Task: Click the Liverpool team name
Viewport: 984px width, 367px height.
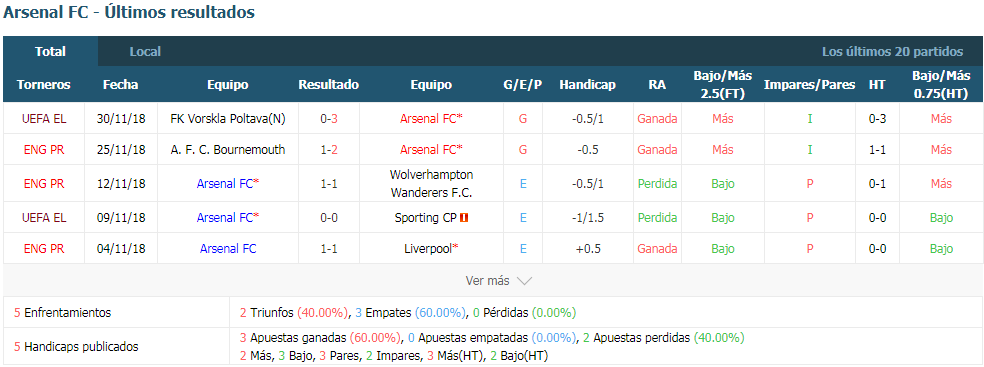Action: coord(428,248)
